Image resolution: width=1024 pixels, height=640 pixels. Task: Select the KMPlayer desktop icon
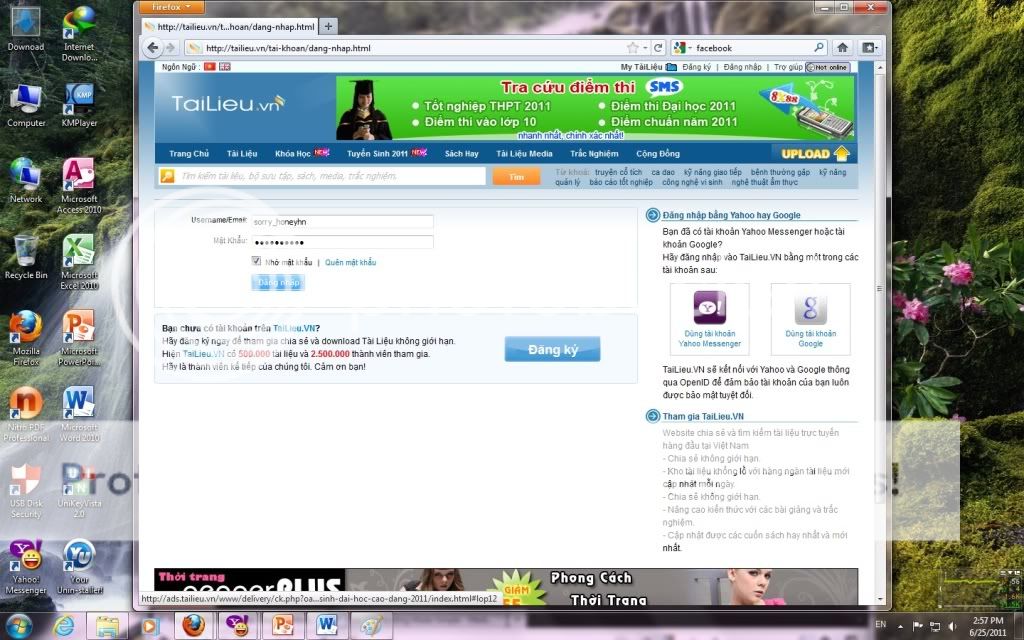tap(79, 106)
